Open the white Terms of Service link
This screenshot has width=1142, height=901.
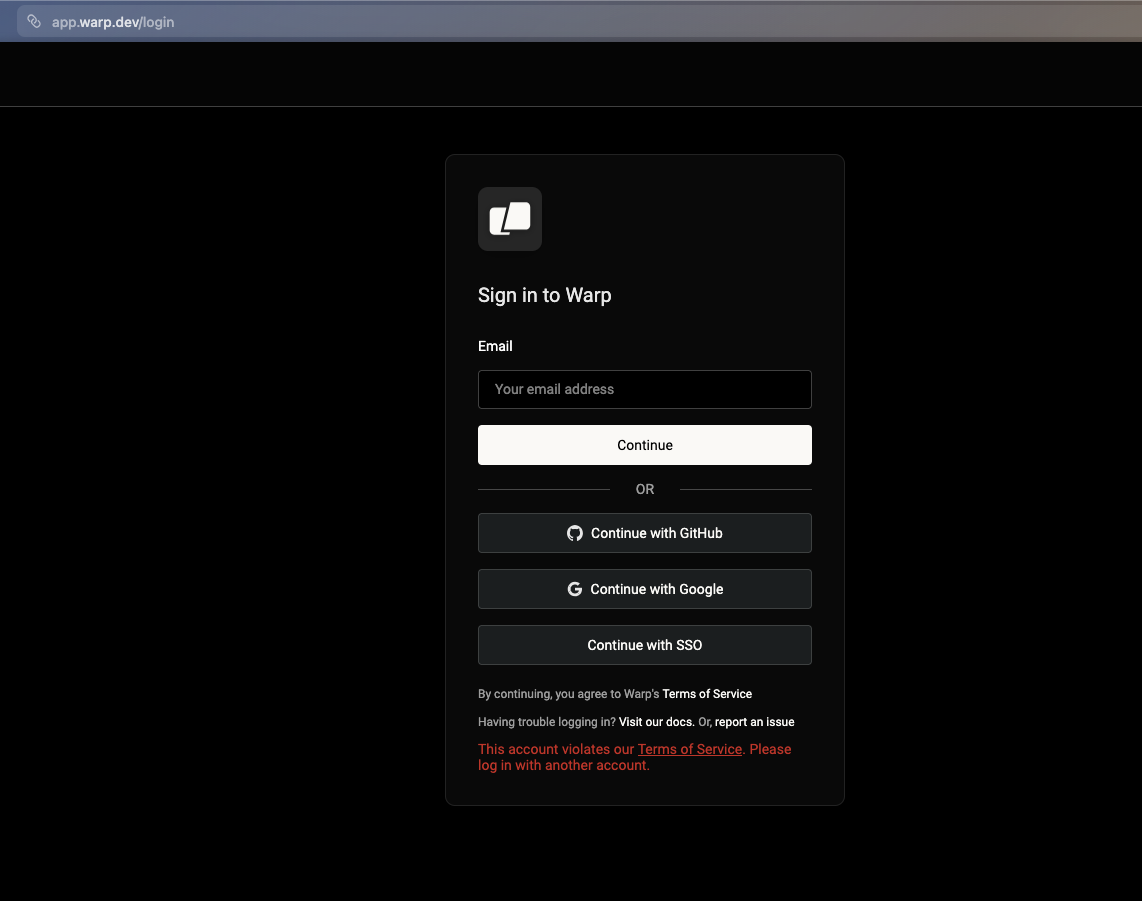pyautogui.click(x=707, y=694)
